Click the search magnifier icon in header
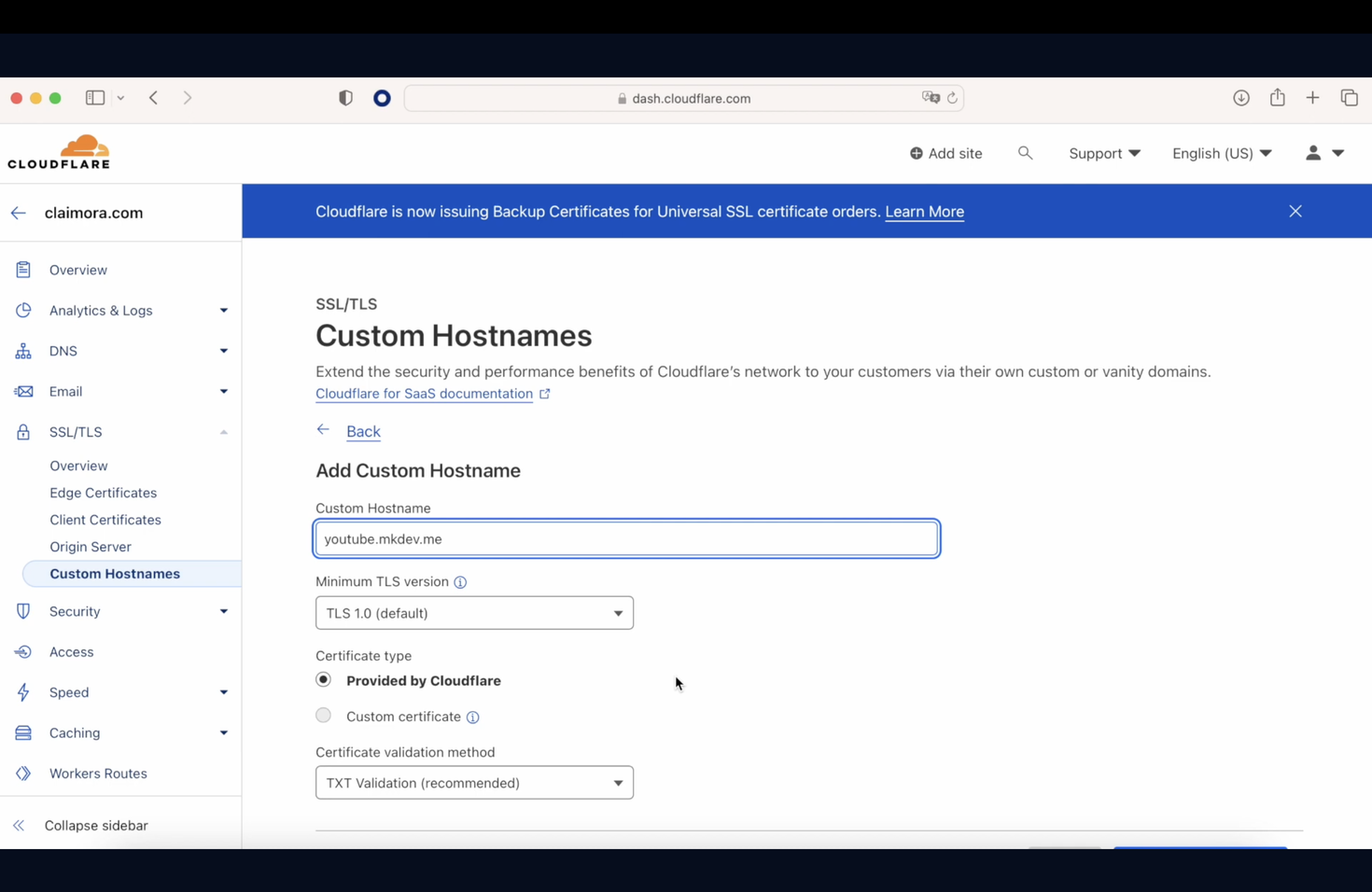Screen dimensions: 1372x892 point(1025,153)
